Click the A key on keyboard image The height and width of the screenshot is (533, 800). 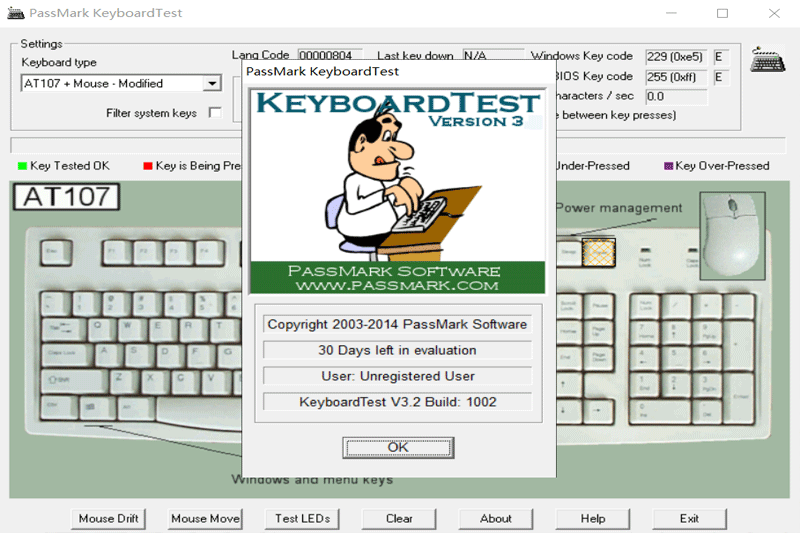[109, 355]
